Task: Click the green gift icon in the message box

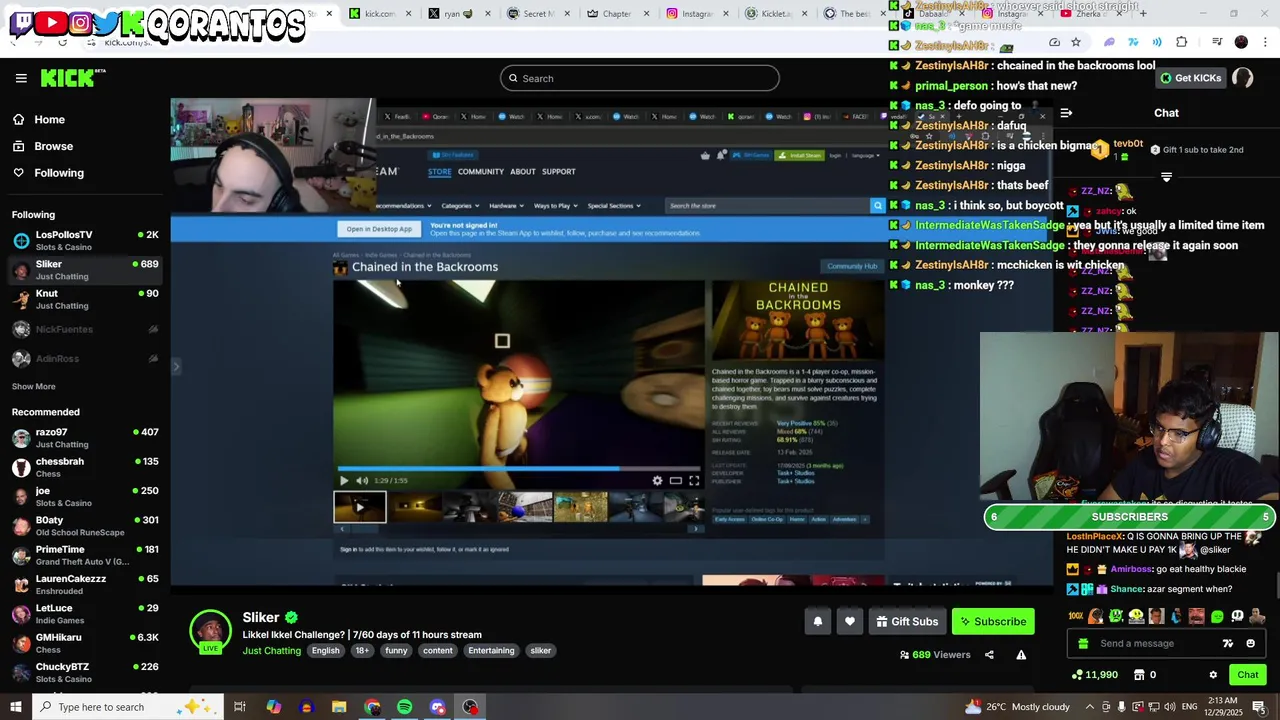Action: 1083,644
